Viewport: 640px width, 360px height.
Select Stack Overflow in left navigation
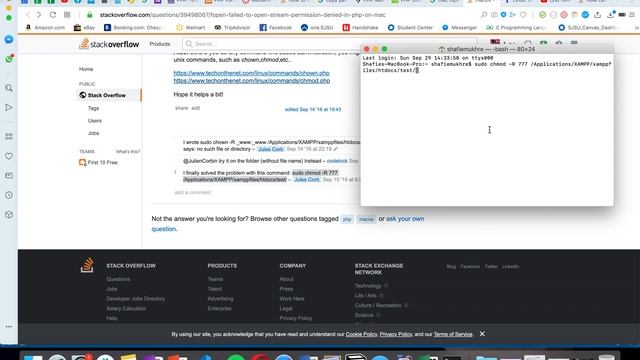pos(109,95)
